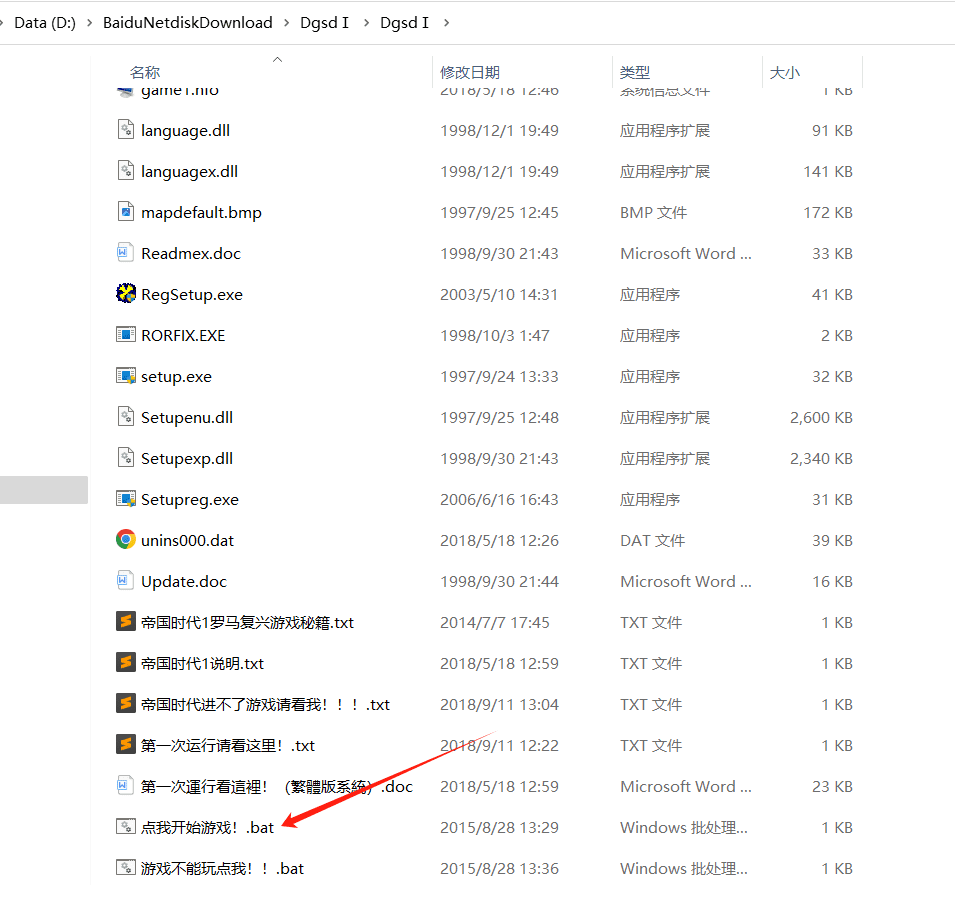Select the 点我开始游戏！.bat batch file icon

click(125, 827)
